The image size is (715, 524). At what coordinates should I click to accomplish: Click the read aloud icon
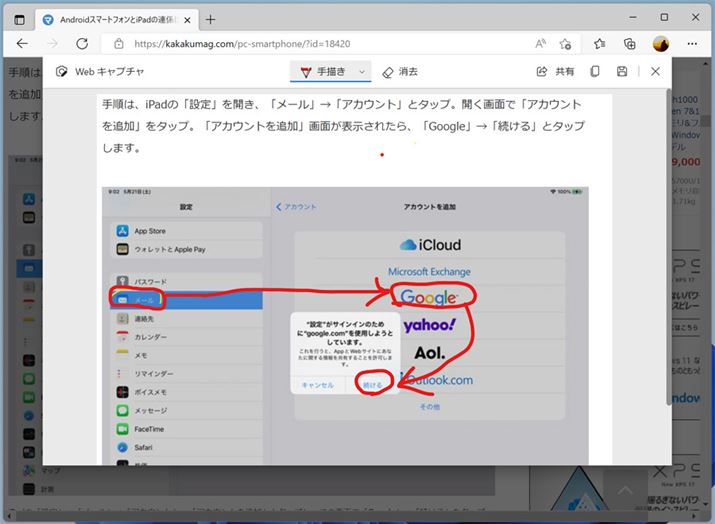pyautogui.click(x=540, y=44)
